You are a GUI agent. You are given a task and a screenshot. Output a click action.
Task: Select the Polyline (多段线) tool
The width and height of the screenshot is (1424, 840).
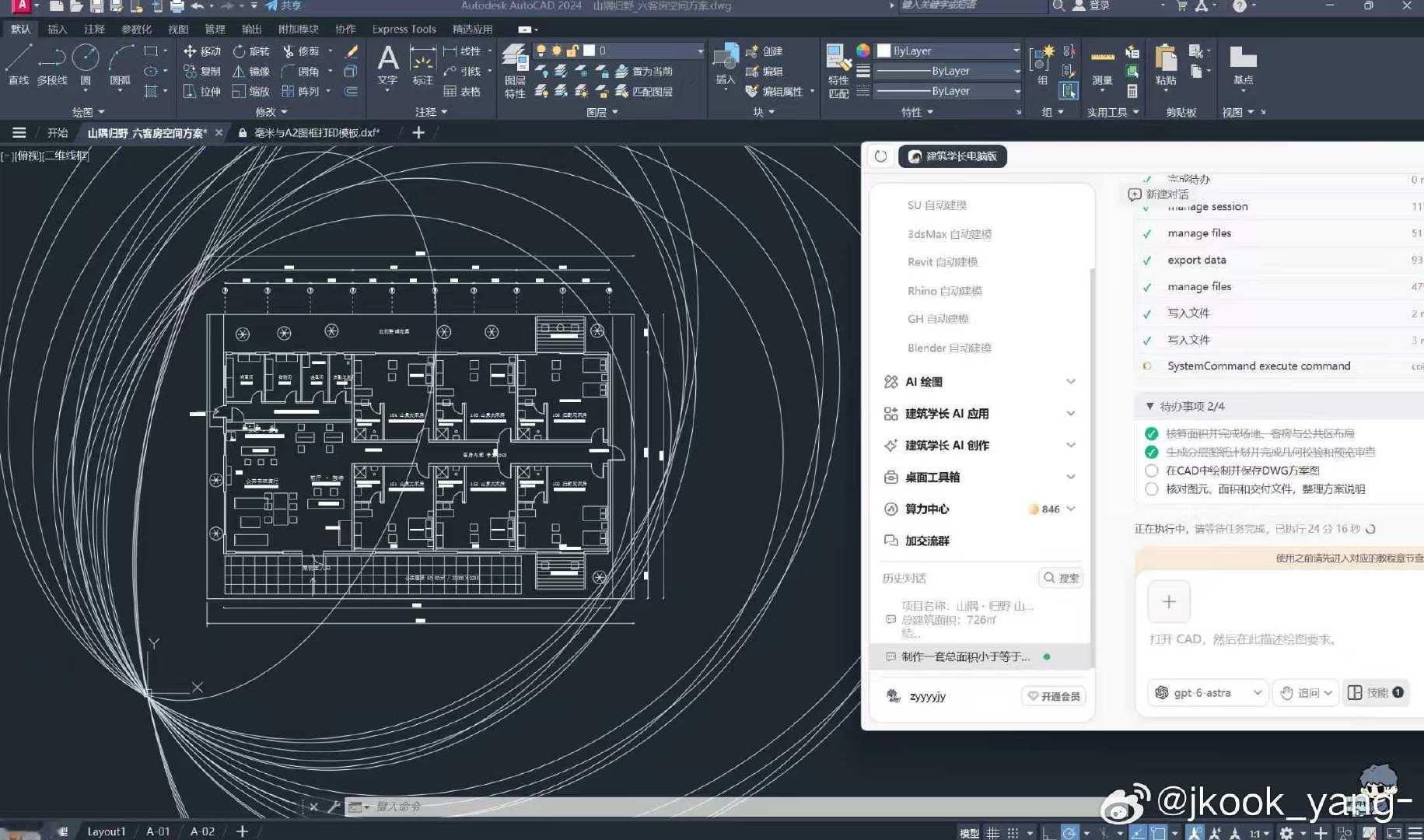coord(51,65)
